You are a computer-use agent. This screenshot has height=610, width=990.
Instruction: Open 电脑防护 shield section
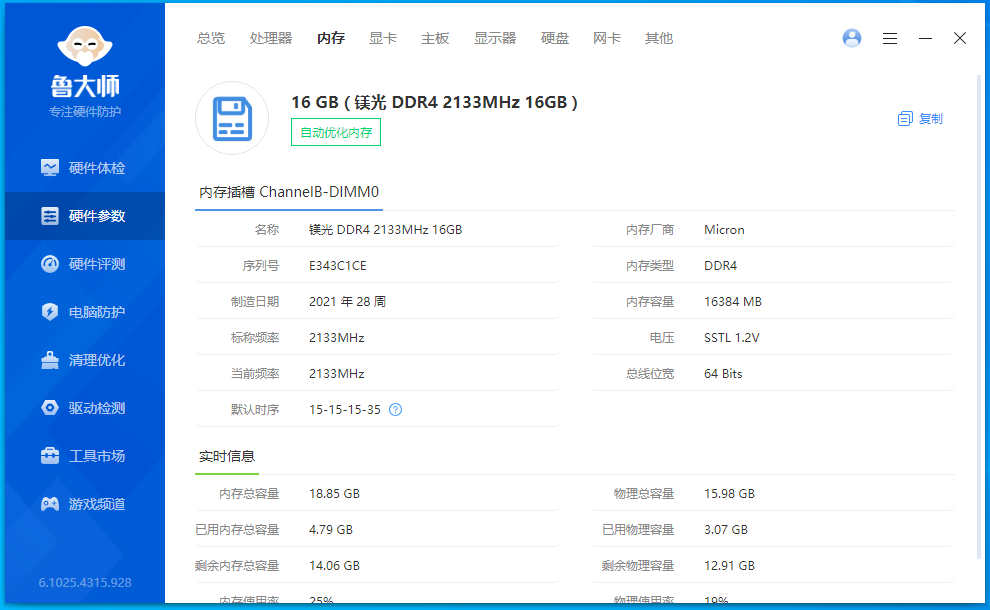click(84, 312)
